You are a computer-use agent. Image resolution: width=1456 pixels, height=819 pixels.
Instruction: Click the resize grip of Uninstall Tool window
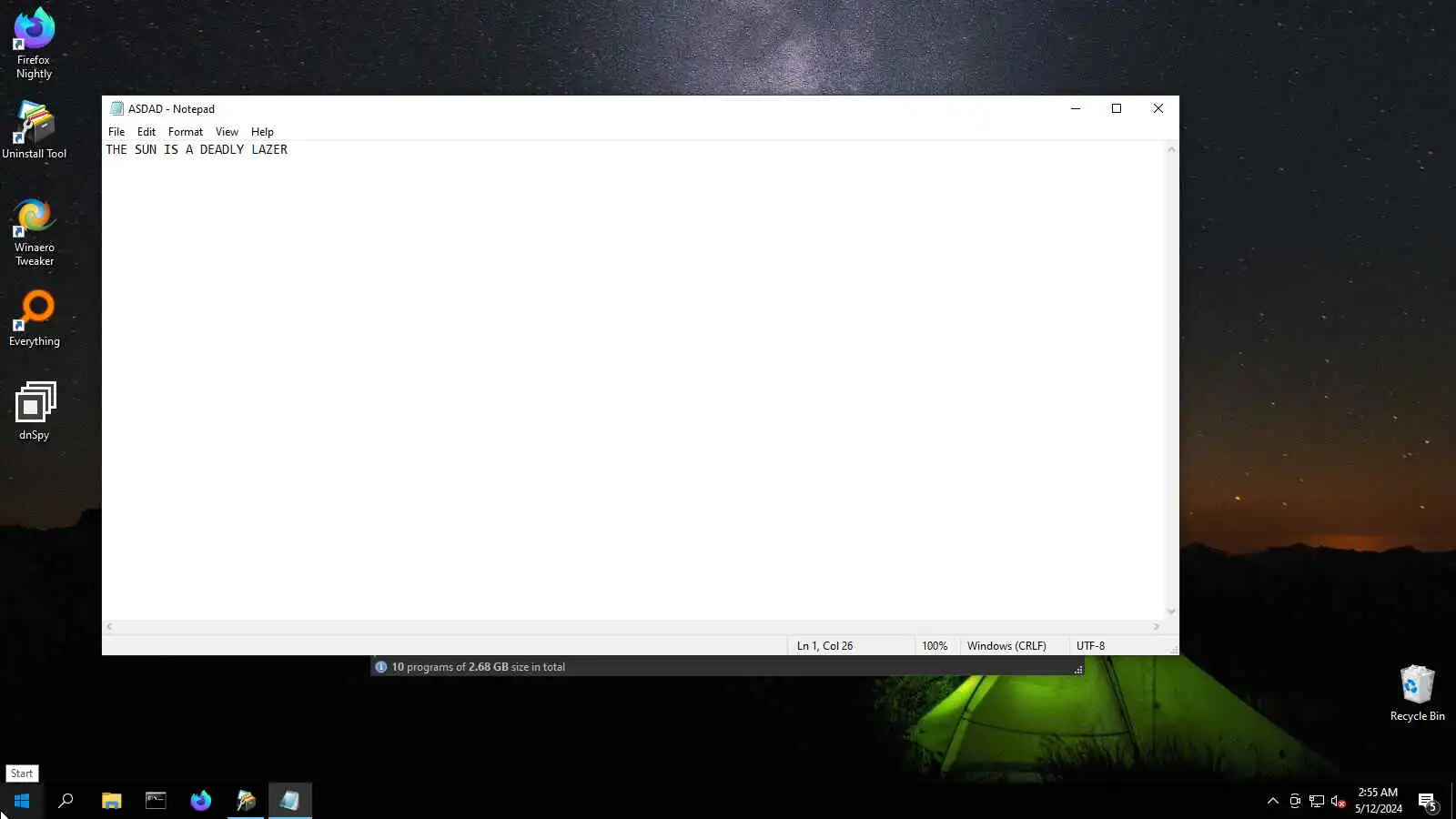click(x=1078, y=669)
